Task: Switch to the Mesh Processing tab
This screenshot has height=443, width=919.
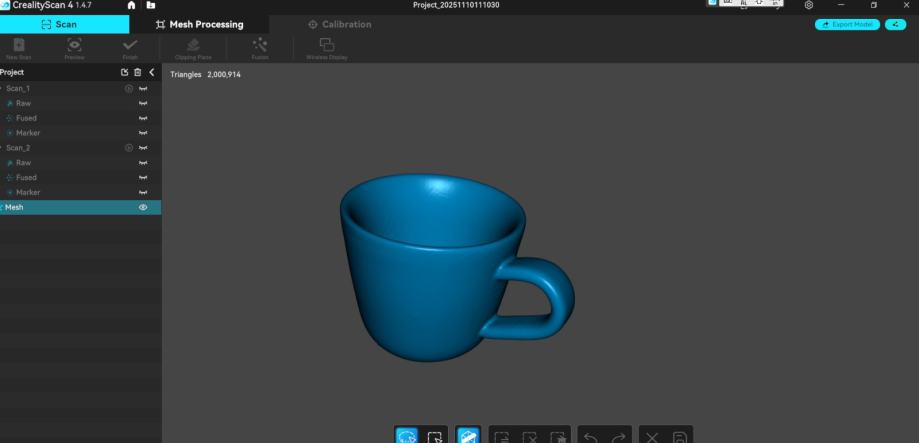Action: coord(200,24)
